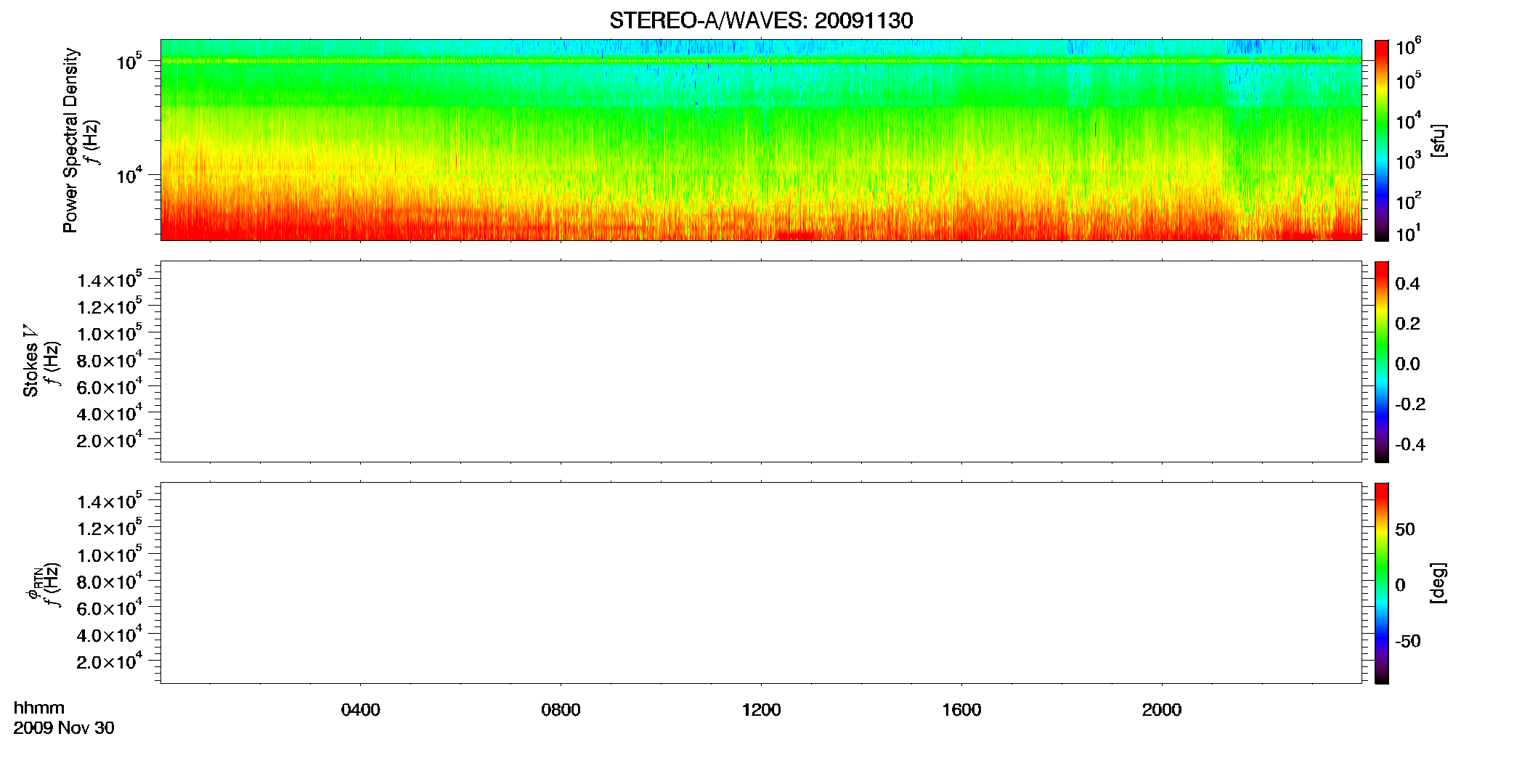Click the [sfu] units label

(1438, 140)
